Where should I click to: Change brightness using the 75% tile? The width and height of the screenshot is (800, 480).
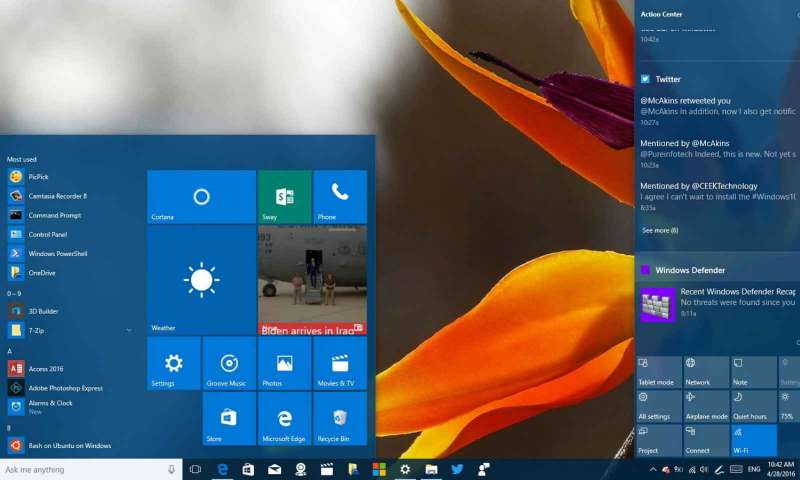pyautogui.click(x=789, y=406)
